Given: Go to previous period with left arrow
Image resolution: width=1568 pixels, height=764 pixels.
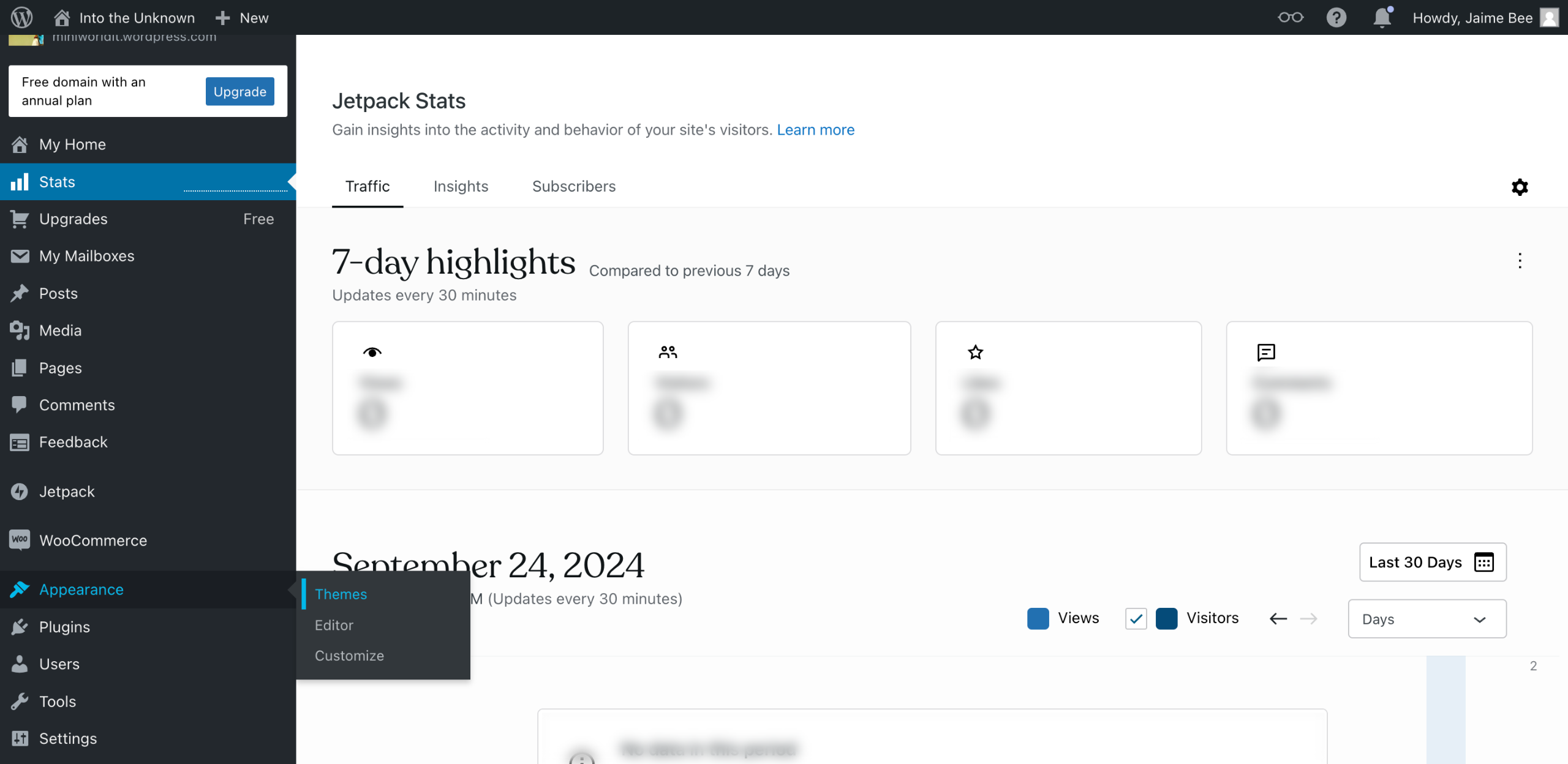Looking at the screenshot, I should click(x=1278, y=618).
